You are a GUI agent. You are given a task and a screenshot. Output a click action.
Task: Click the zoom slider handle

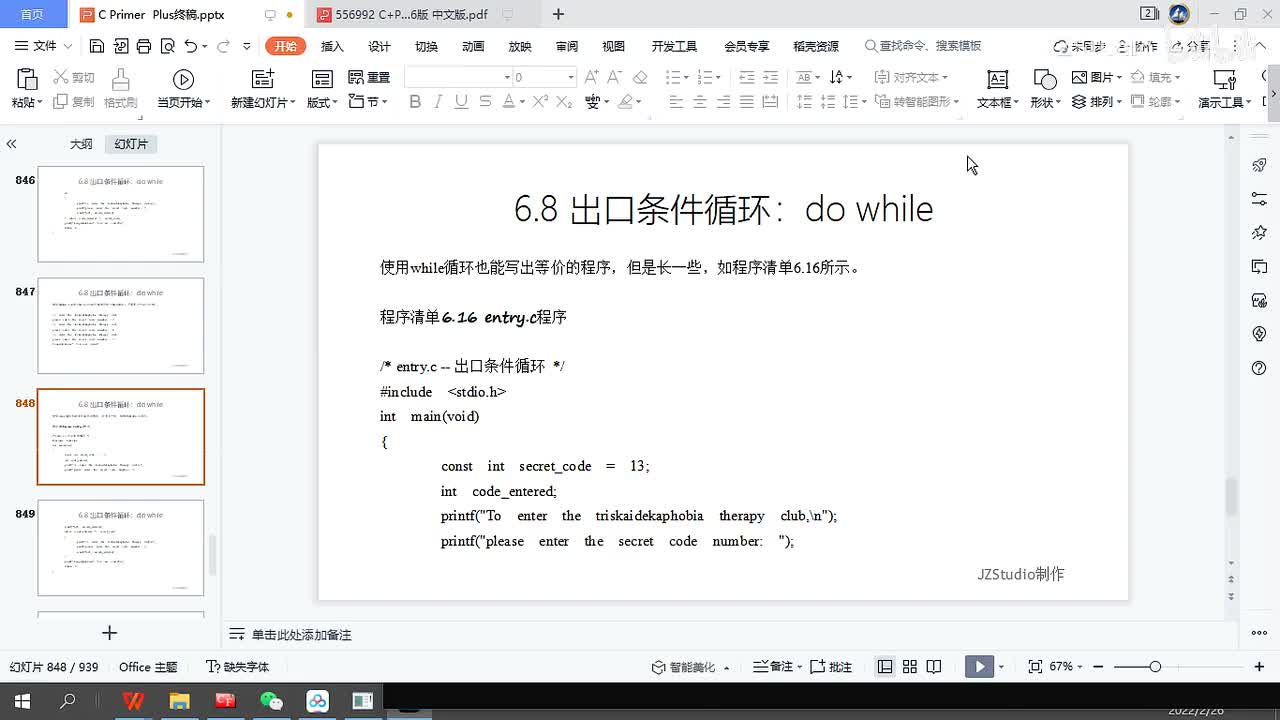[1155, 667]
